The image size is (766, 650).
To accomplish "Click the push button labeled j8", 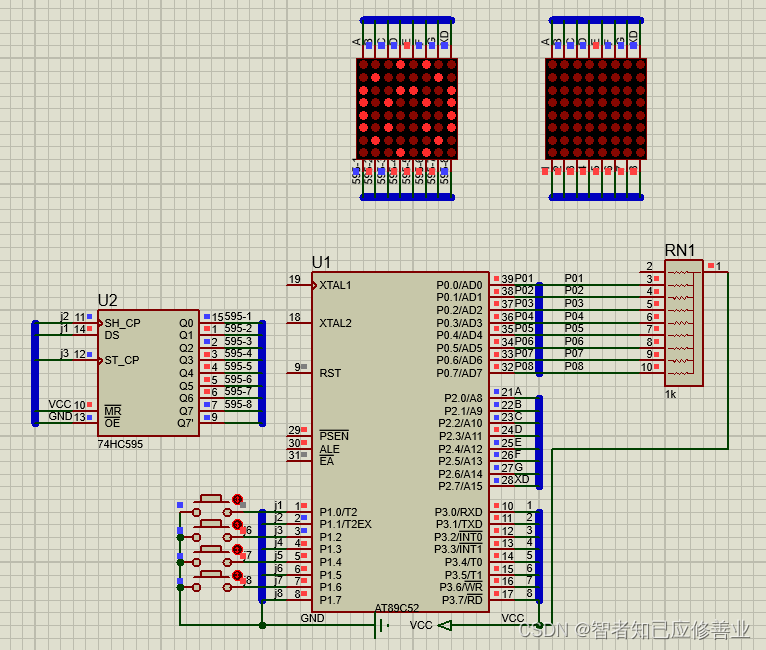I will click(x=212, y=581).
